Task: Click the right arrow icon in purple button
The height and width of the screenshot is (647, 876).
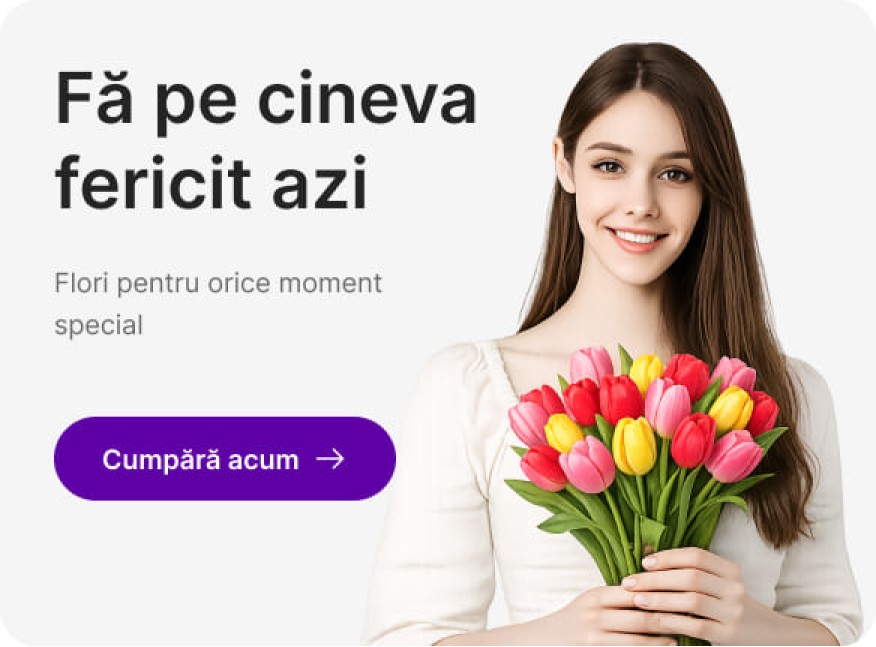Action: coord(330,459)
